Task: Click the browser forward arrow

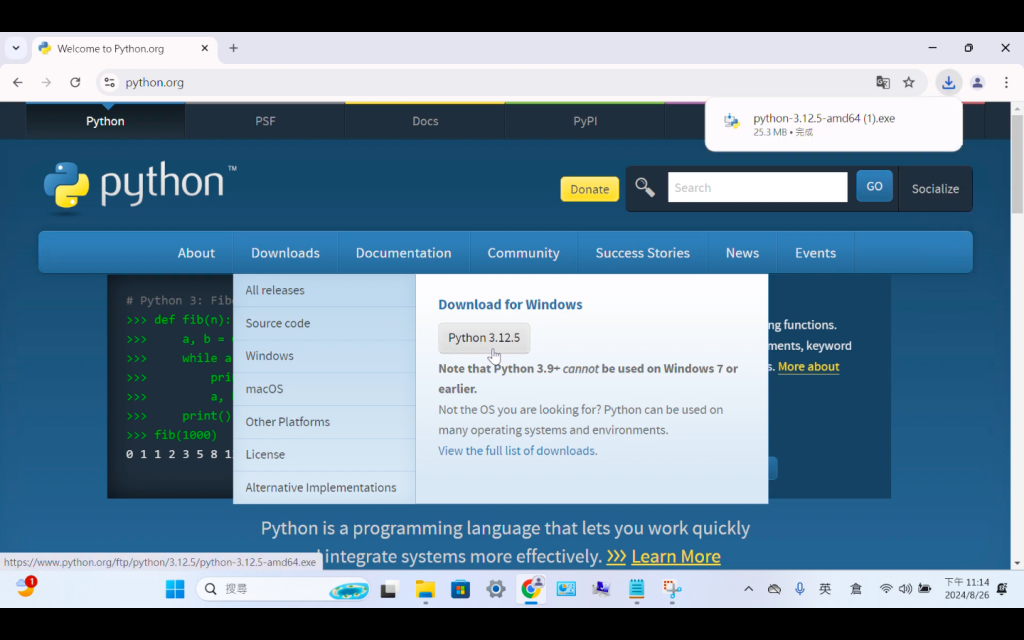Action: (46, 82)
